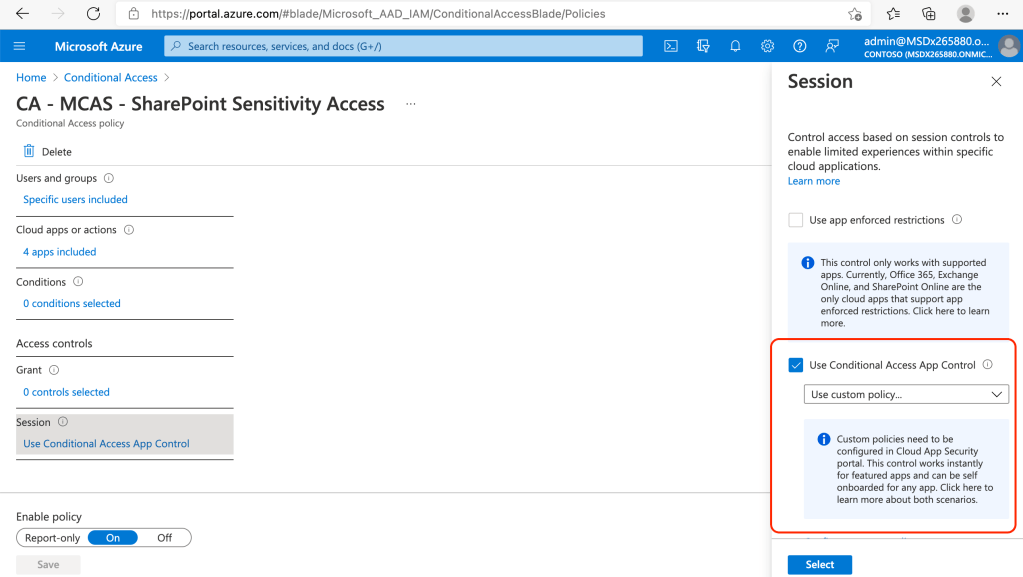Open the Directories and subscriptions filter
This screenshot has height=577, width=1023.
pos(703,46)
